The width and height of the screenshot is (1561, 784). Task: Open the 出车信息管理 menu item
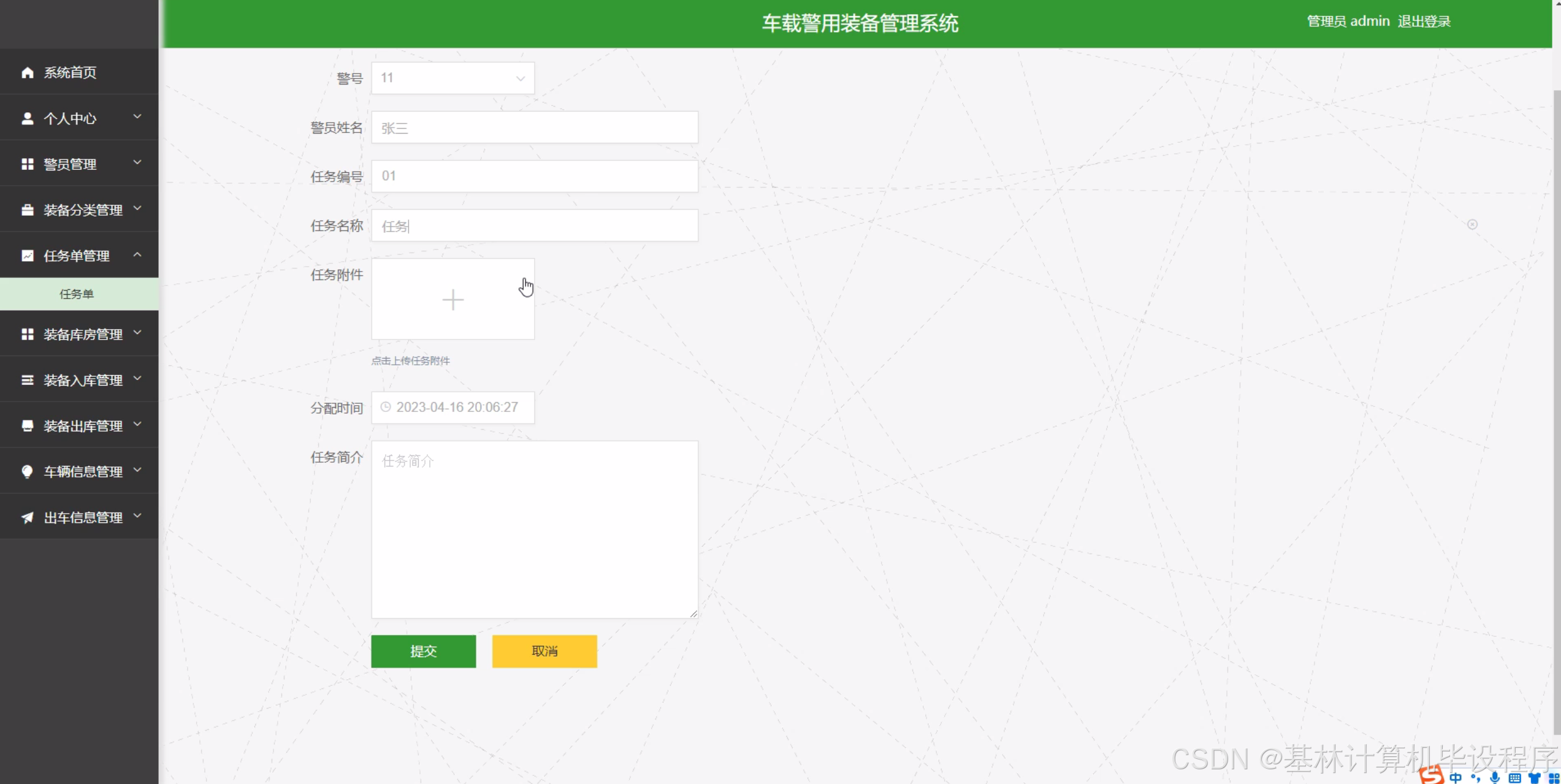point(79,517)
